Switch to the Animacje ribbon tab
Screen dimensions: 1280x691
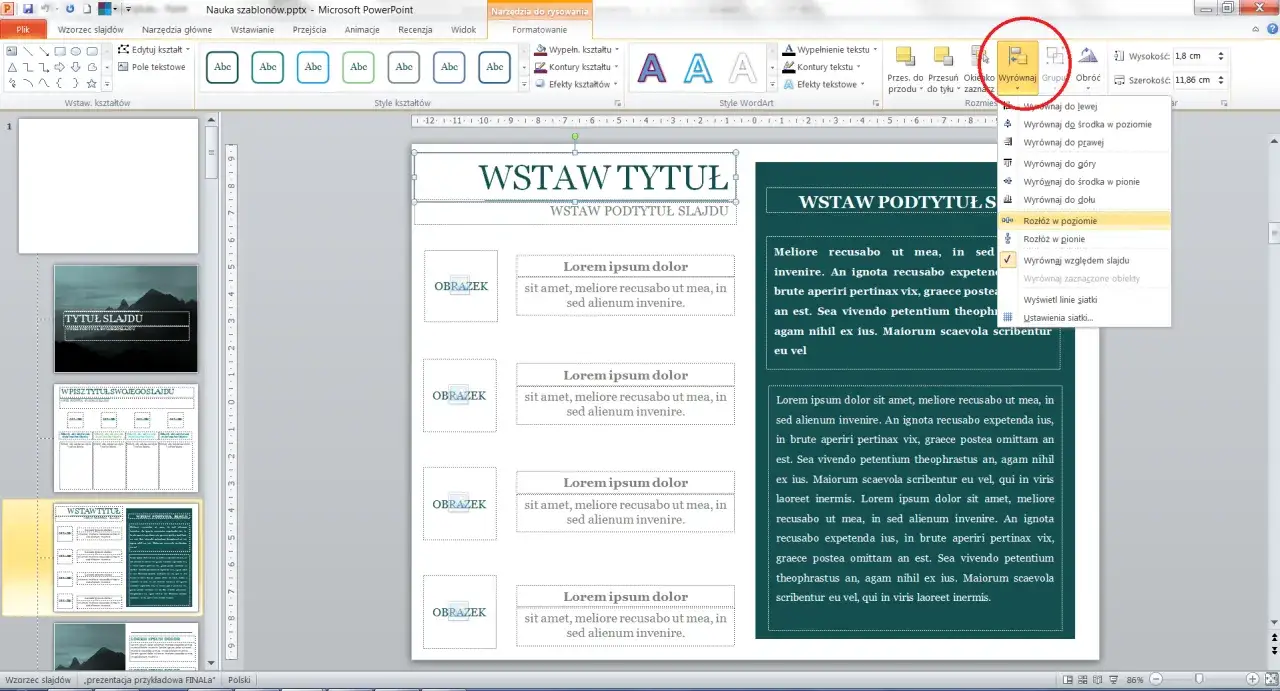pyautogui.click(x=361, y=29)
